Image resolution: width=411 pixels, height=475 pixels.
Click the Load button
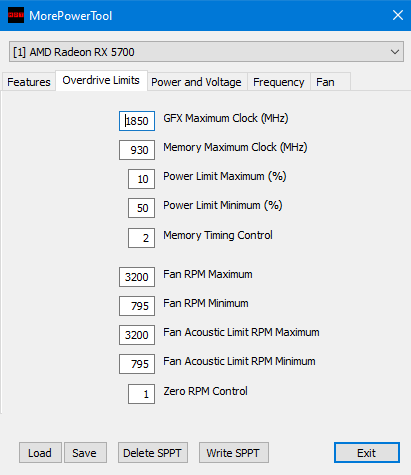point(40,453)
